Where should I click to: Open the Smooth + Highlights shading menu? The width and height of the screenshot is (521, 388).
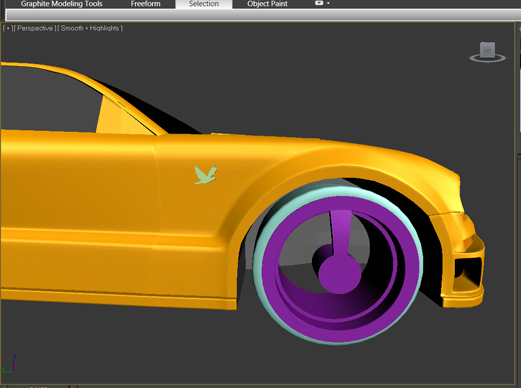click(x=90, y=29)
